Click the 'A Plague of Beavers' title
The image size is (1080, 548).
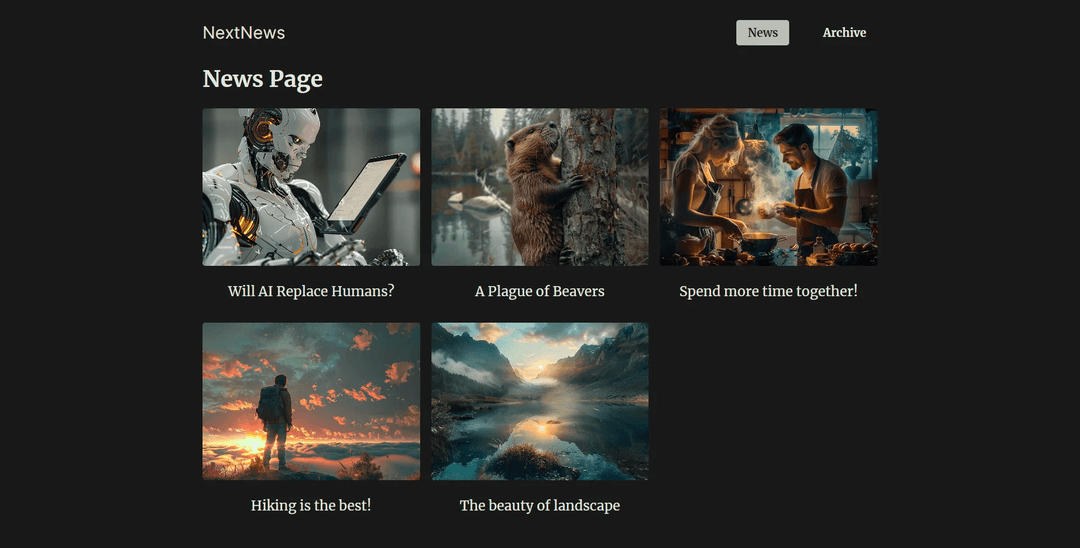click(x=539, y=291)
